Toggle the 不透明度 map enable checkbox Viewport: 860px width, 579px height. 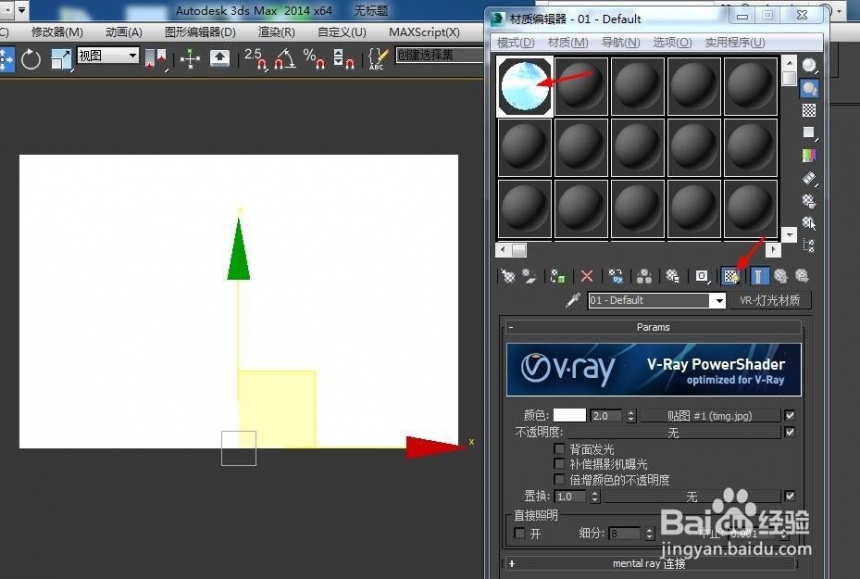(790, 432)
